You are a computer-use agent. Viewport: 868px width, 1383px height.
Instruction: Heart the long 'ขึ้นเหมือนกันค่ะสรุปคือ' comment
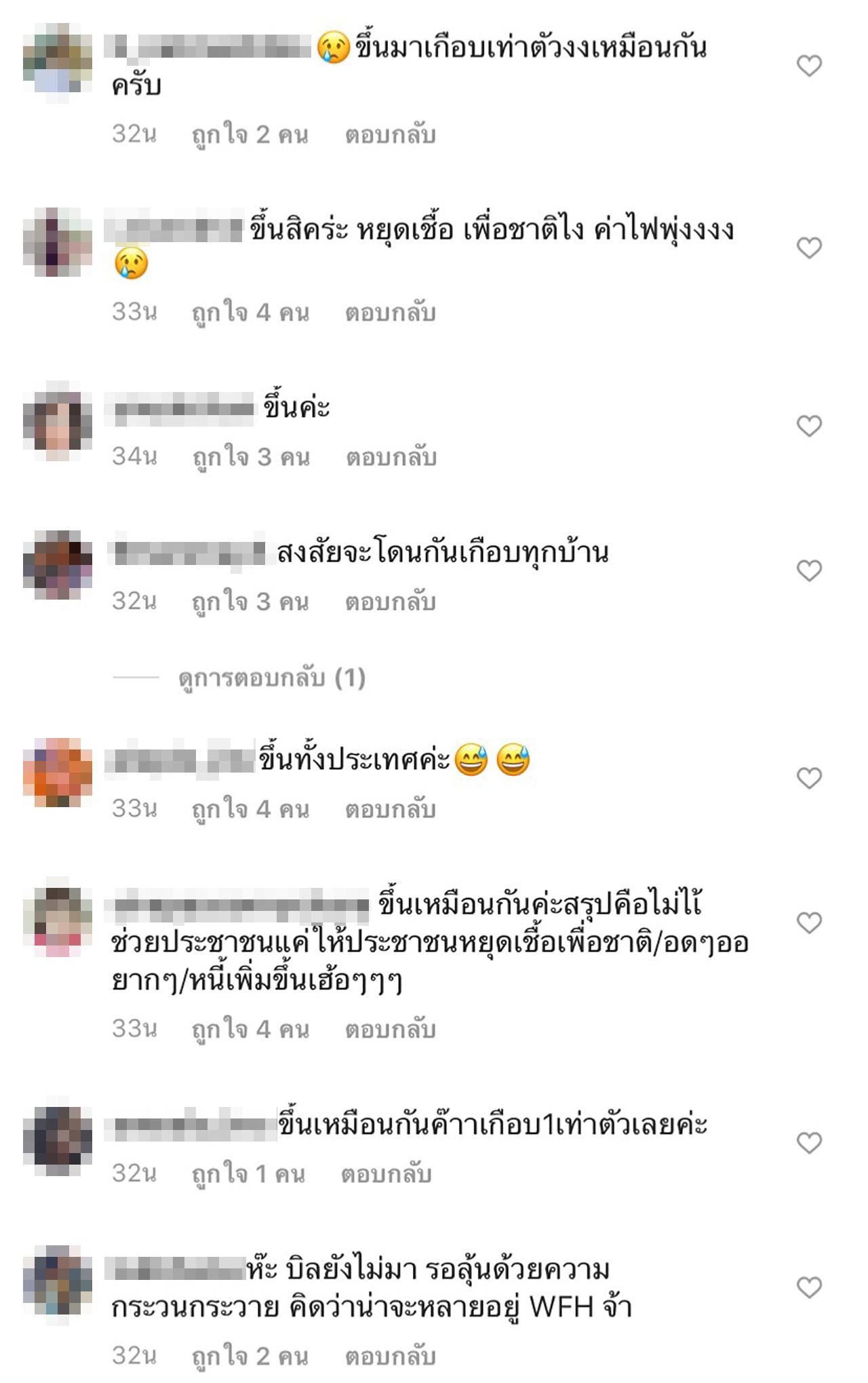[x=808, y=922]
